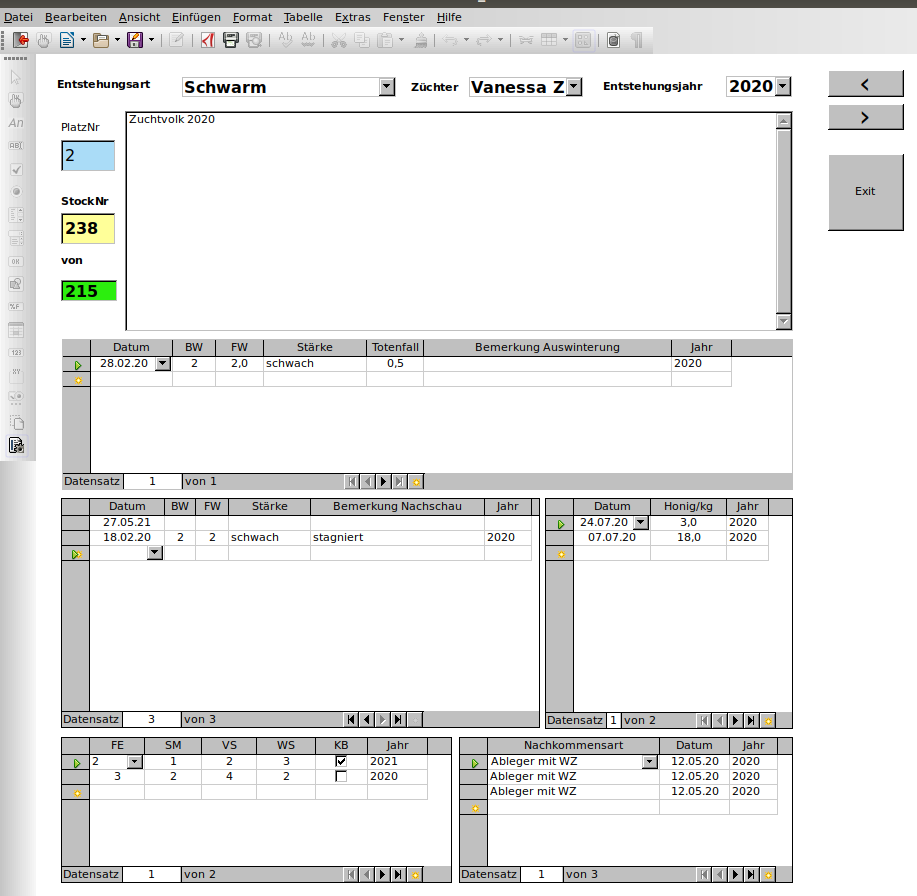Open the Züchter Vanessa Z dropdown
917x896 pixels.
pos(574,87)
